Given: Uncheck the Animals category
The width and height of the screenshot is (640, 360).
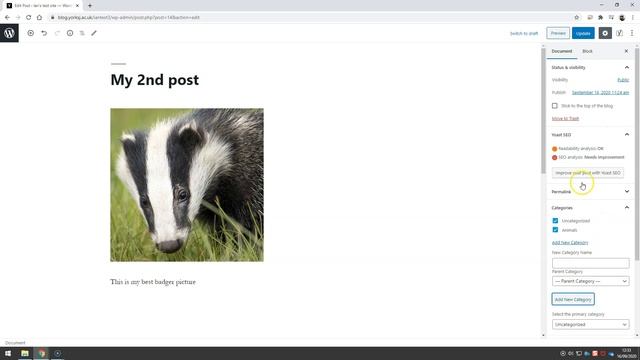Looking at the screenshot, I should click(555, 230).
